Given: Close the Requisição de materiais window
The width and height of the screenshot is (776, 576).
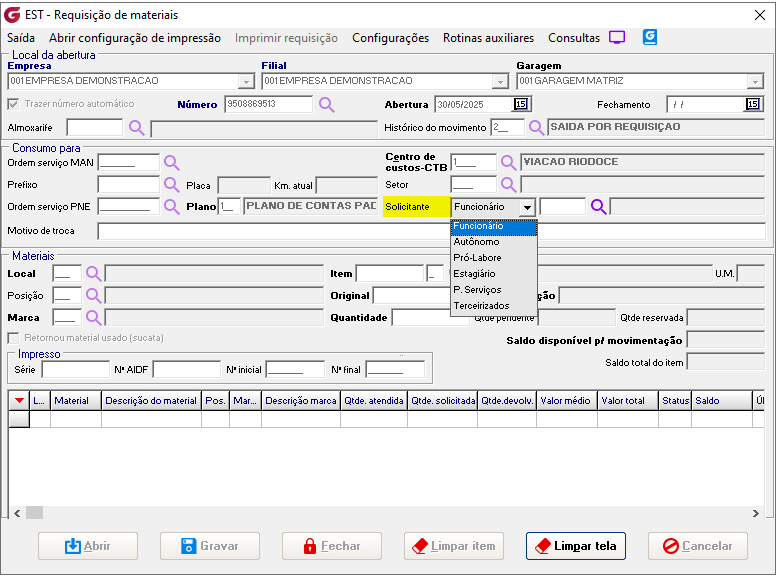Looking at the screenshot, I should [x=760, y=15].
